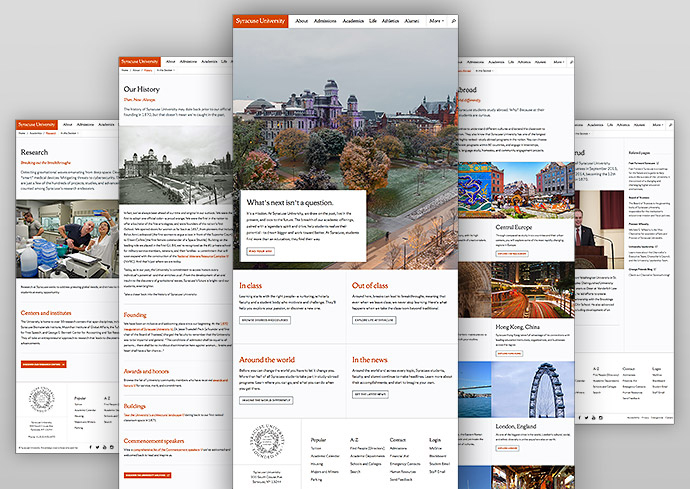Open search icon on the Abroad page
This screenshot has width=690, height=489.
pyautogui.click(x=571, y=62)
